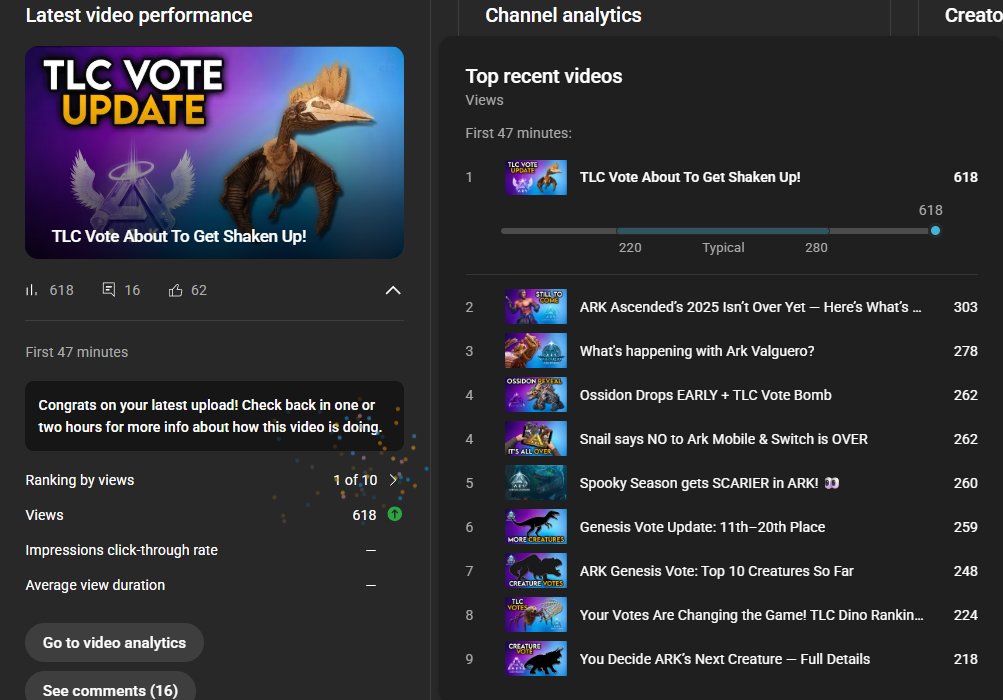Click the Top recent videos heading
The image size is (1003, 700).
[544, 76]
